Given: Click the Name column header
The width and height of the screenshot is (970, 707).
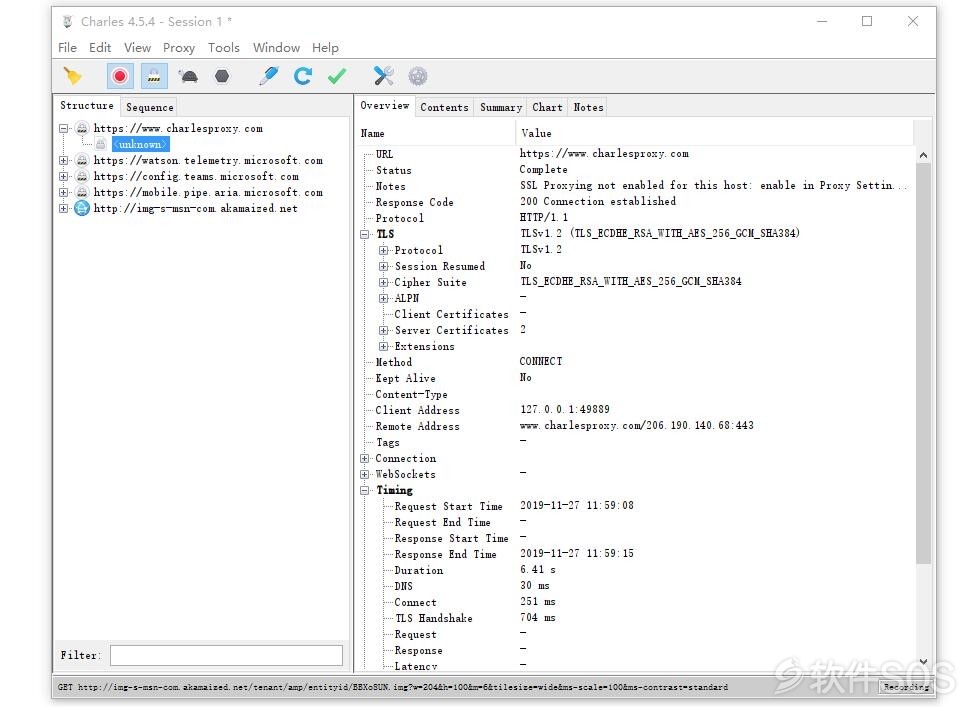Looking at the screenshot, I should pos(436,133).
